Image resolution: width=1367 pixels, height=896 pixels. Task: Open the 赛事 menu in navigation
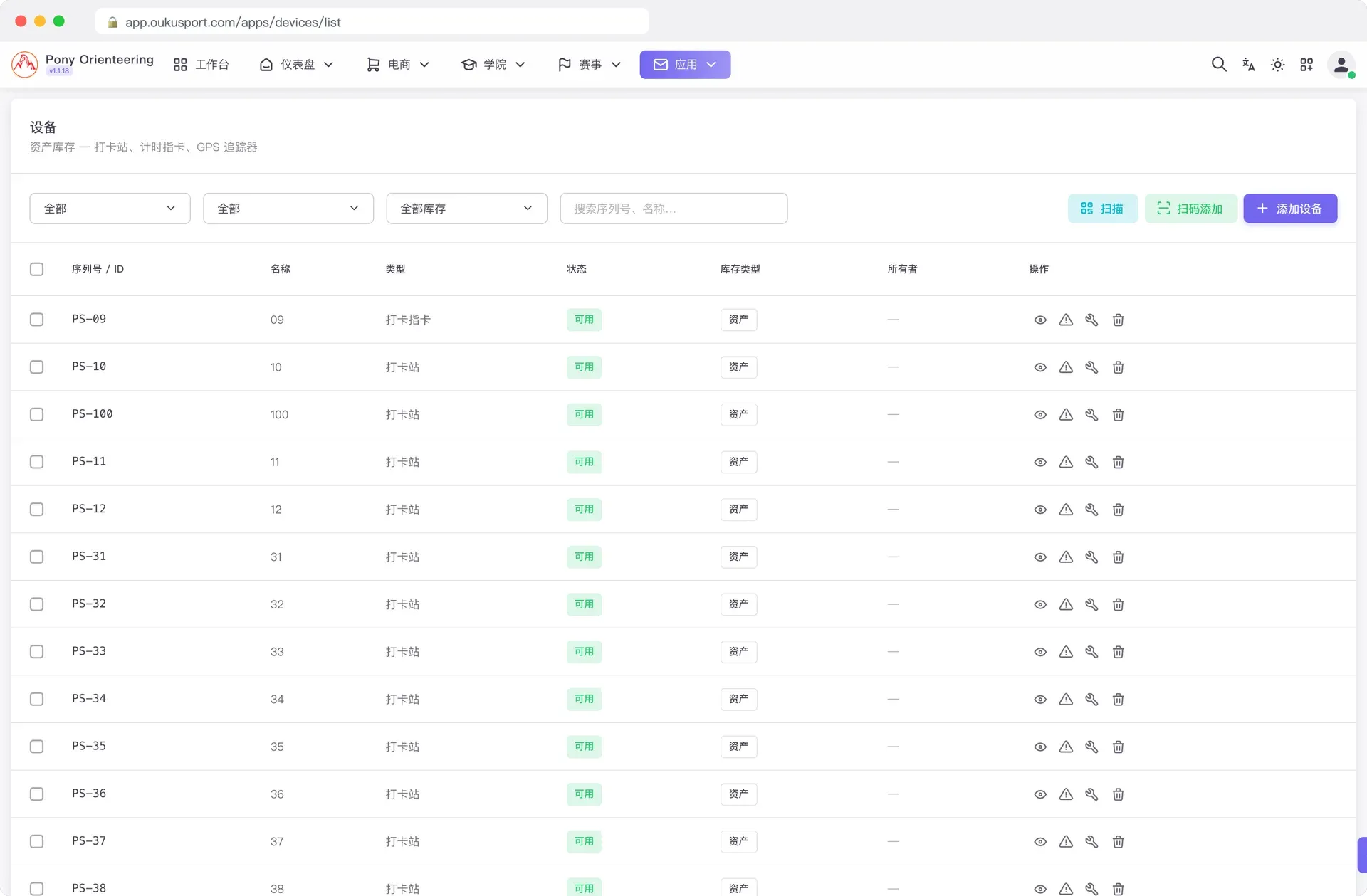pos(590,65)
